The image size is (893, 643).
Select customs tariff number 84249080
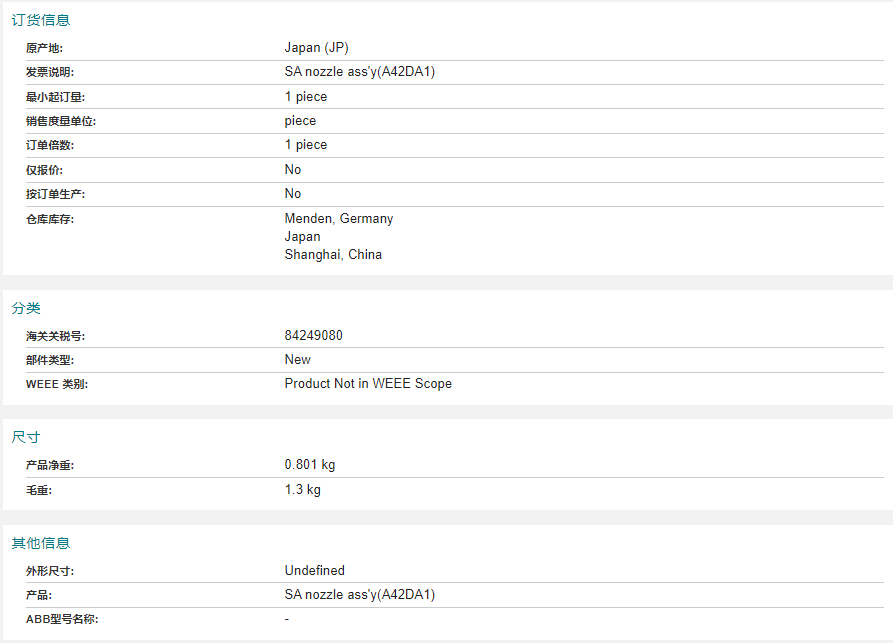point(314,335)
